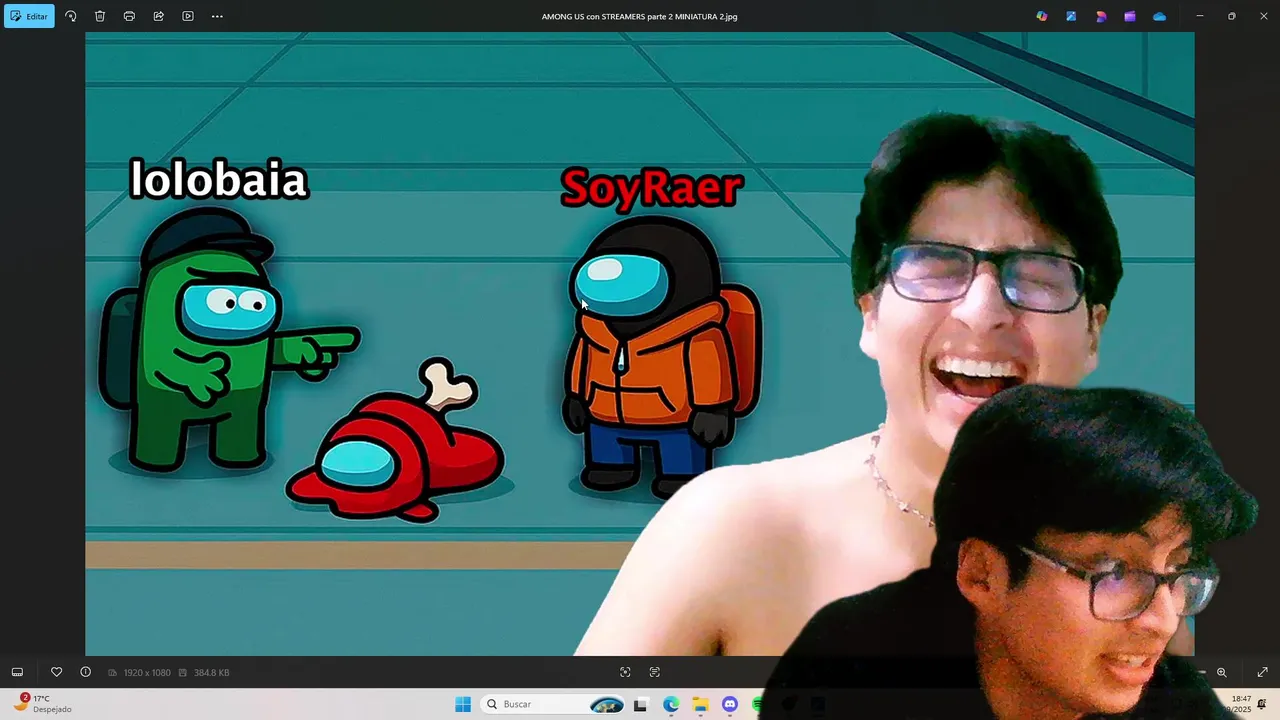Viewport: 1280px width, 720px height.
Task: Click the Editar button
Action: (x=29, y=16)
